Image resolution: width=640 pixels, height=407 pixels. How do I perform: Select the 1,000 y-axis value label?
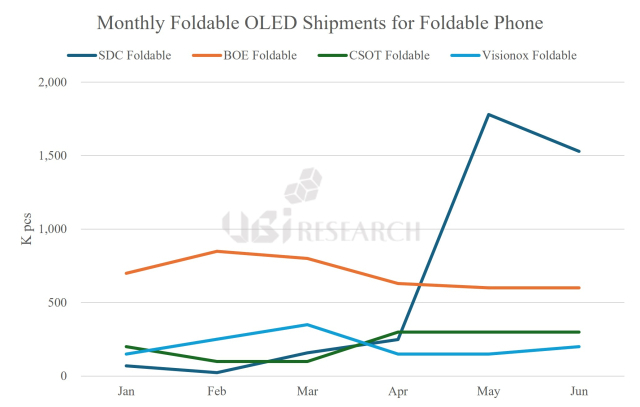50,229
